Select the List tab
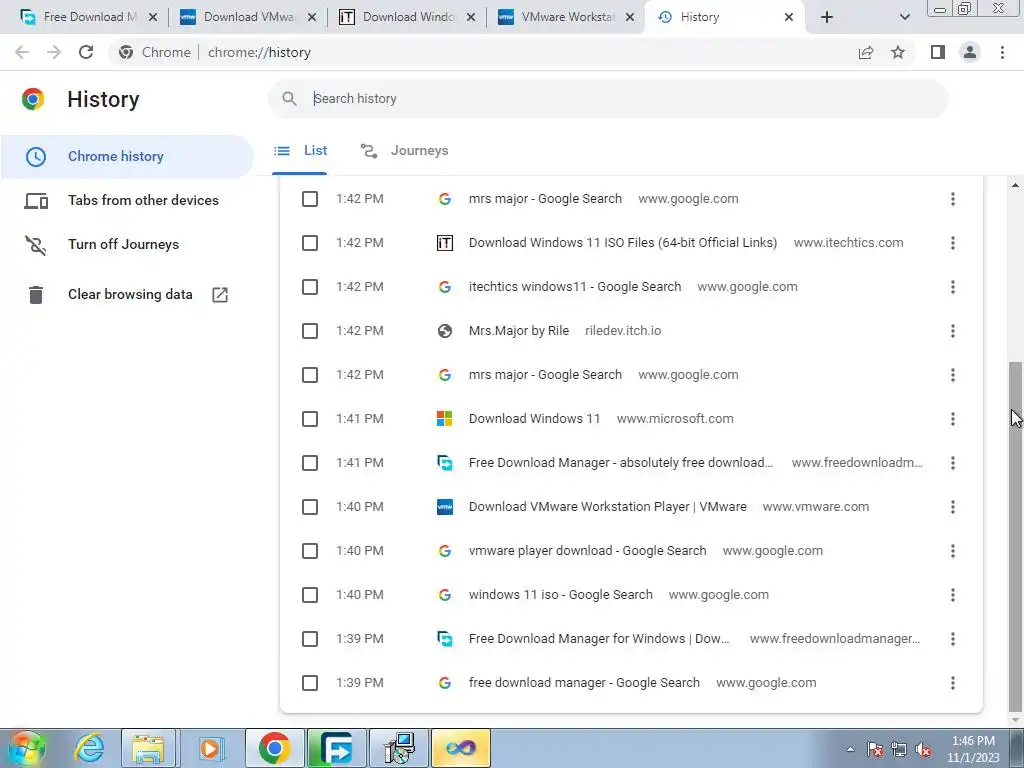1024x768 pixels. [300, 151]
